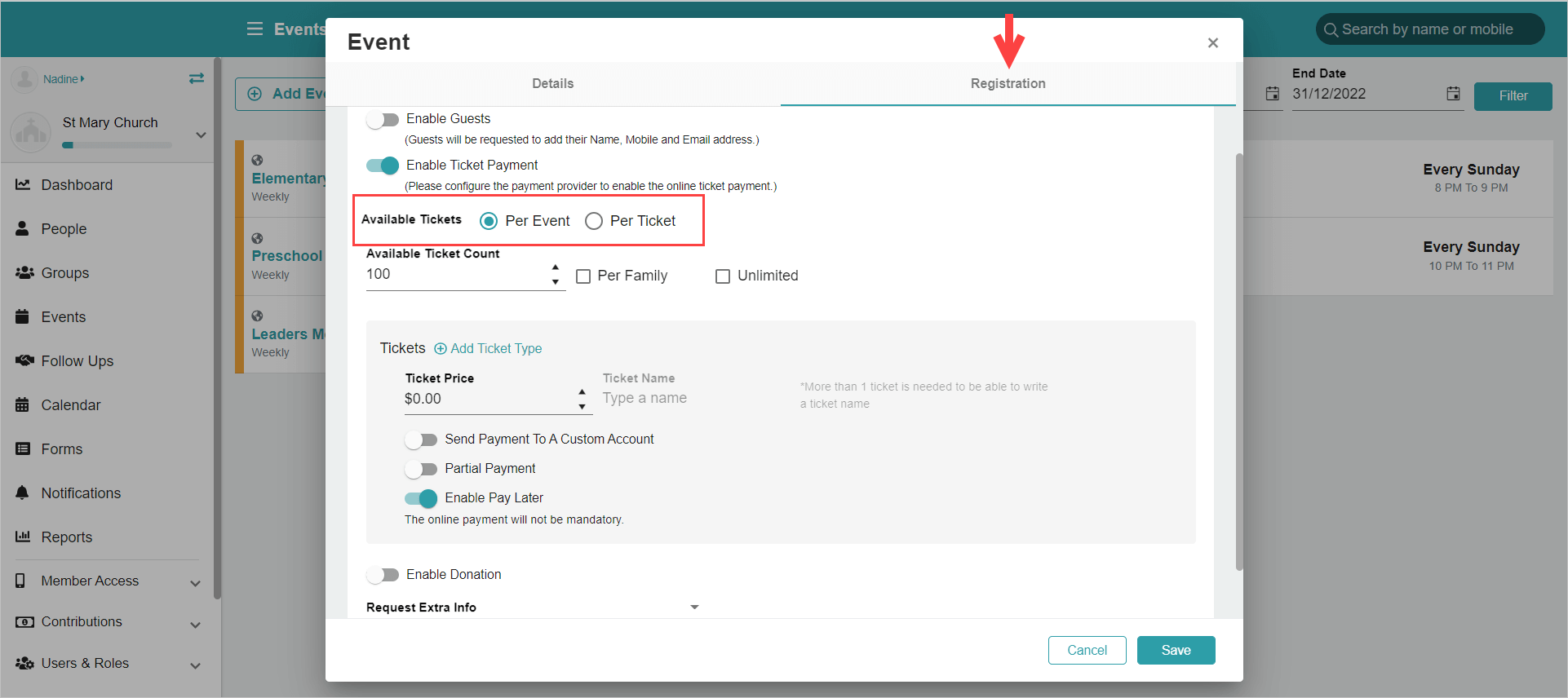
Task: Increase Available Ticket Count stepper arrow
Action: click(x=556, y=267)
